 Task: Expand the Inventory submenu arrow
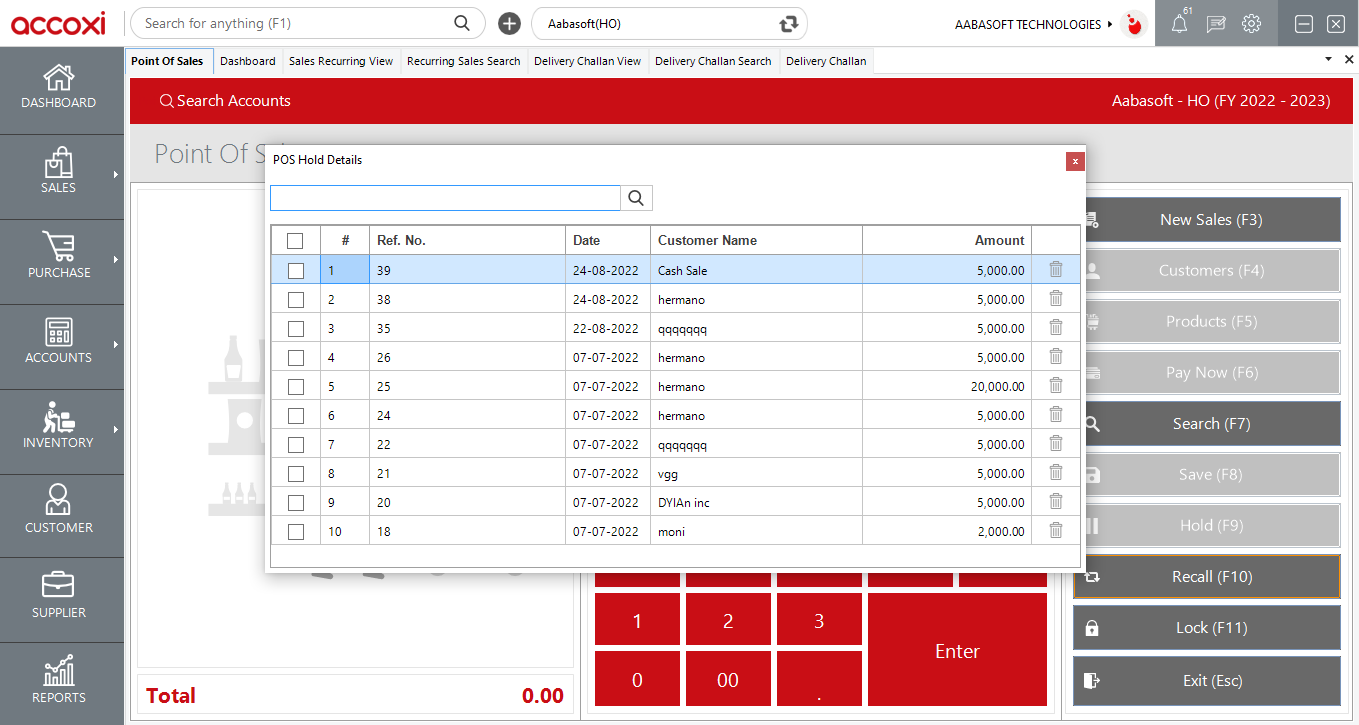(x=116, y=430)
